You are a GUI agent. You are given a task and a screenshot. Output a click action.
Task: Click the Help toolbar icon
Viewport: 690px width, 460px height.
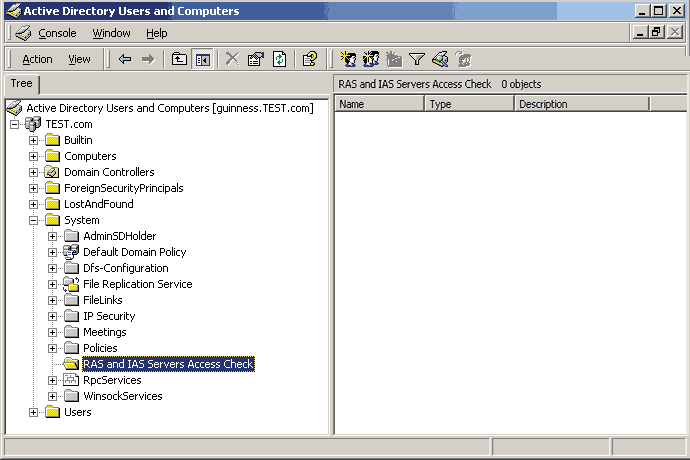310,59
